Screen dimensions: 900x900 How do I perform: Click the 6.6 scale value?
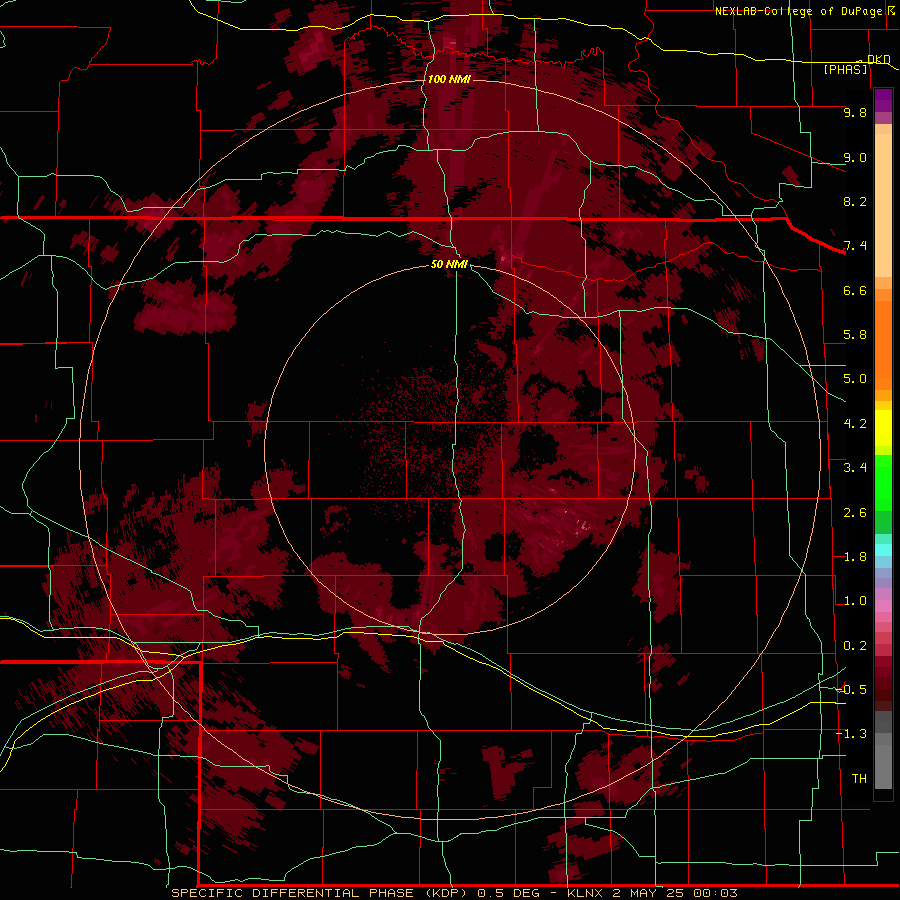855,290
